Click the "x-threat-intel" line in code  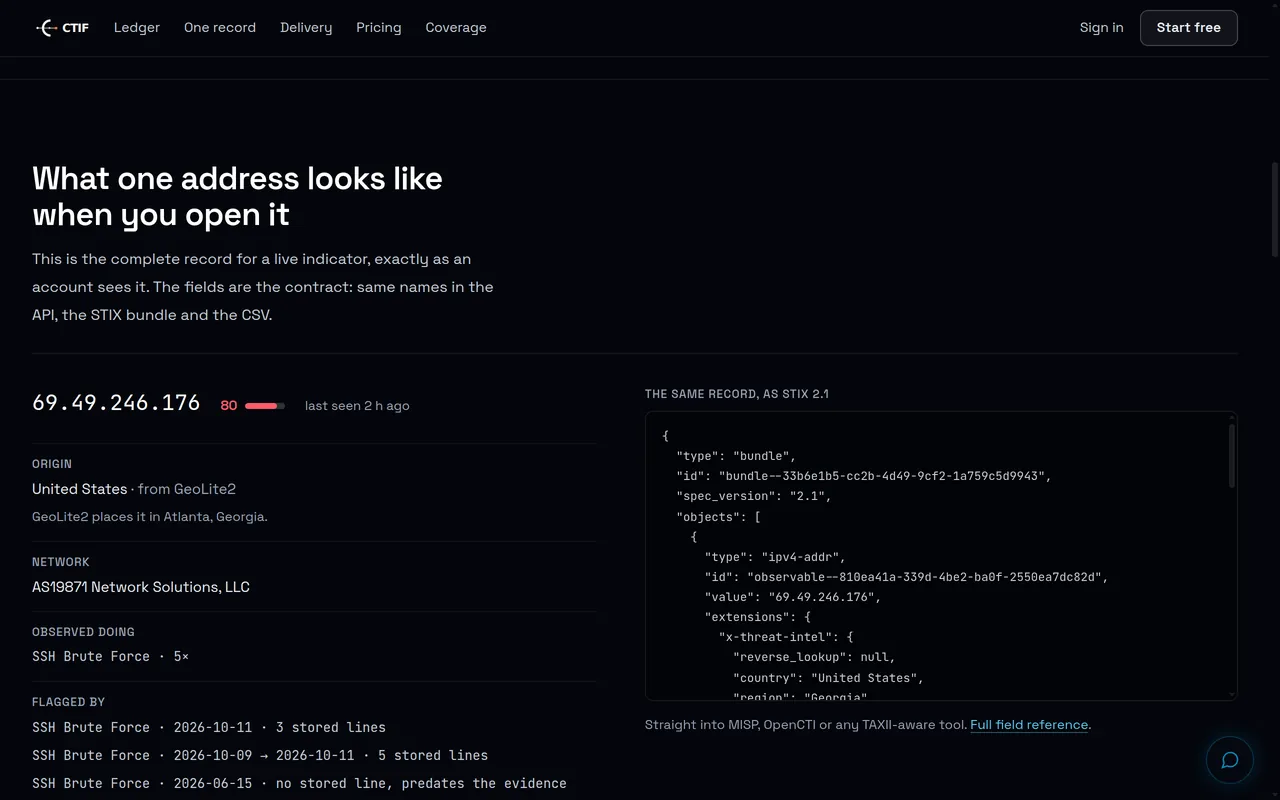point(786,637)
